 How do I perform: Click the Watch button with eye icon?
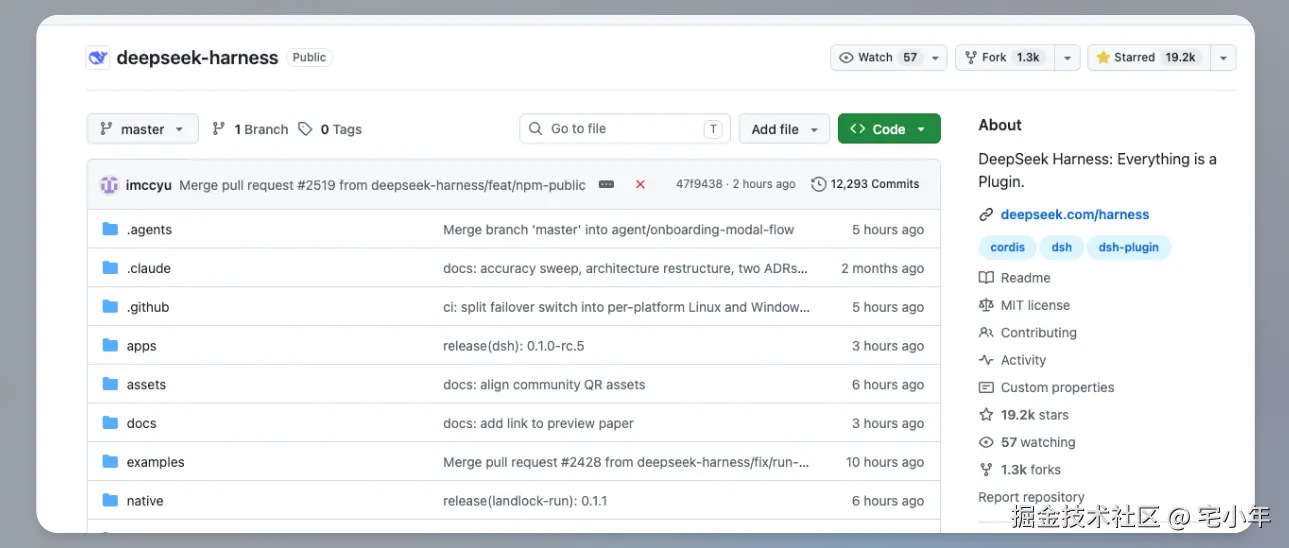click(878, 58)
